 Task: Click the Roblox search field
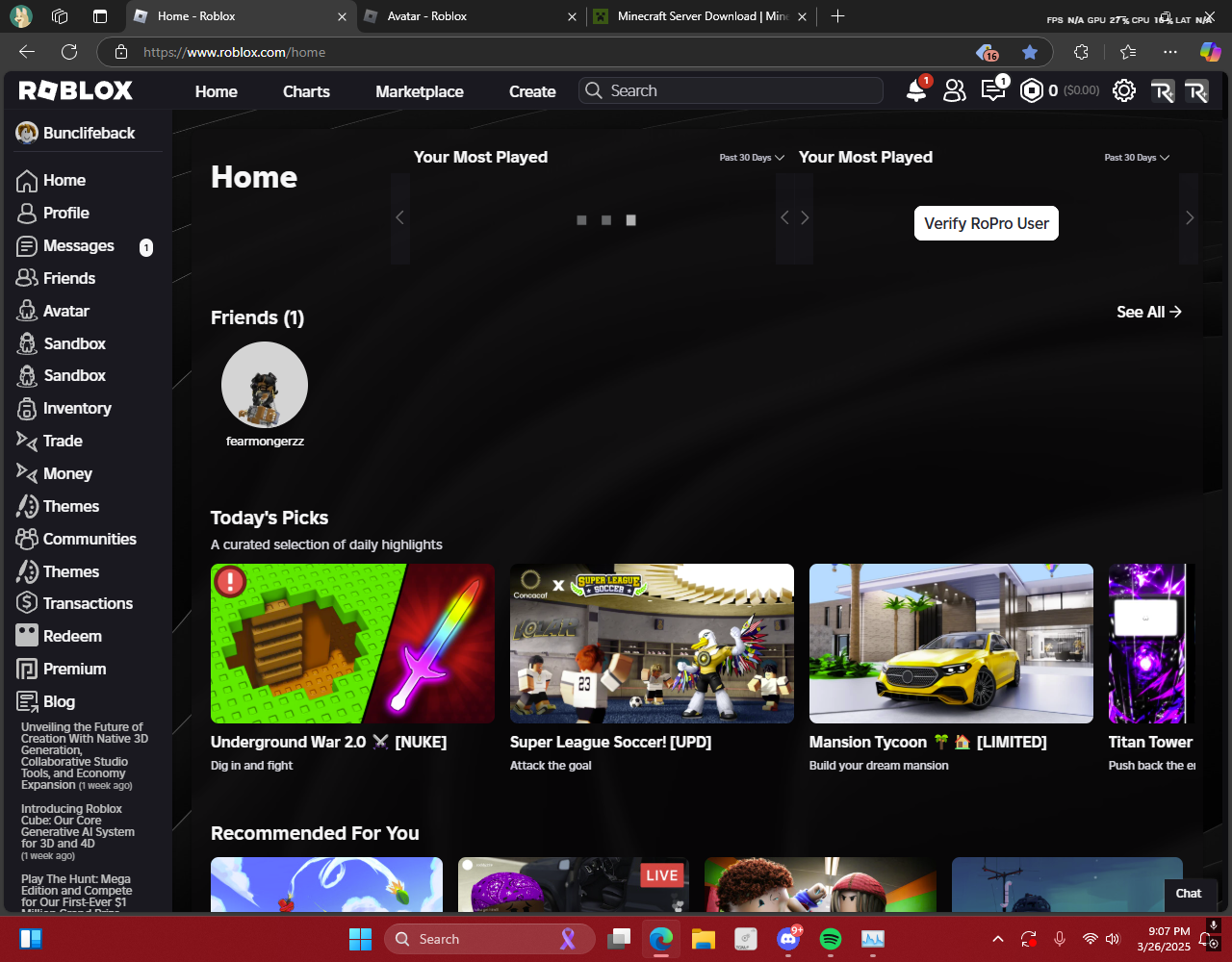[x=731, y=90]
